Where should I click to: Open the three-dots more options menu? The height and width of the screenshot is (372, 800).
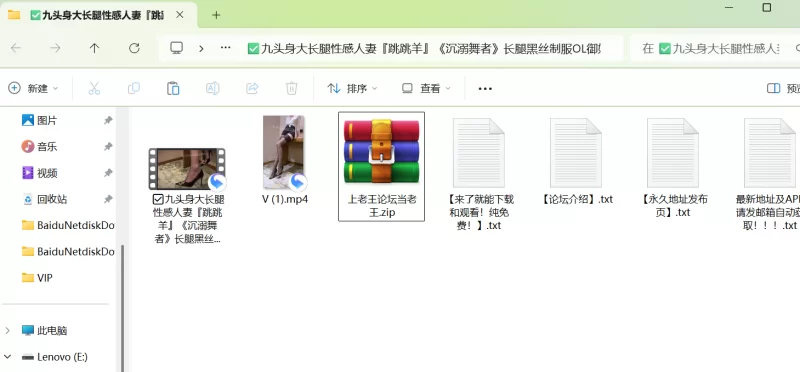(485, 88)
